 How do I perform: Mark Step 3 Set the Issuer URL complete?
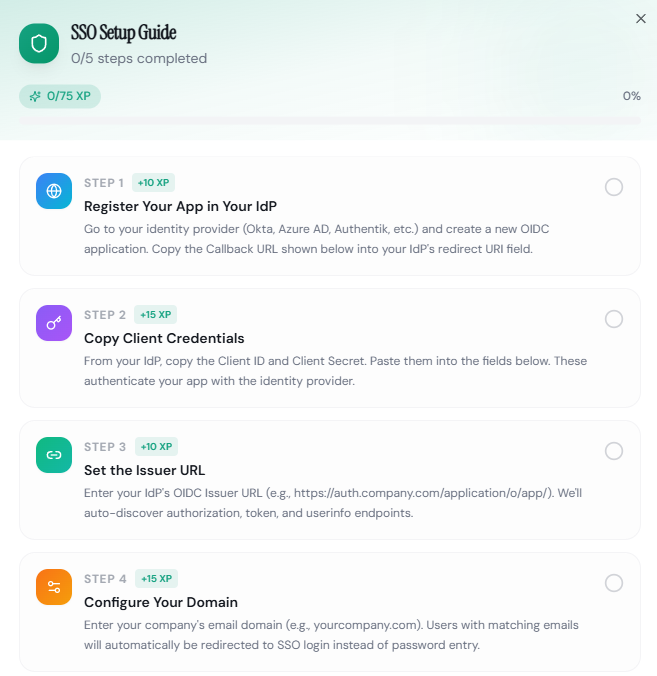613,451
